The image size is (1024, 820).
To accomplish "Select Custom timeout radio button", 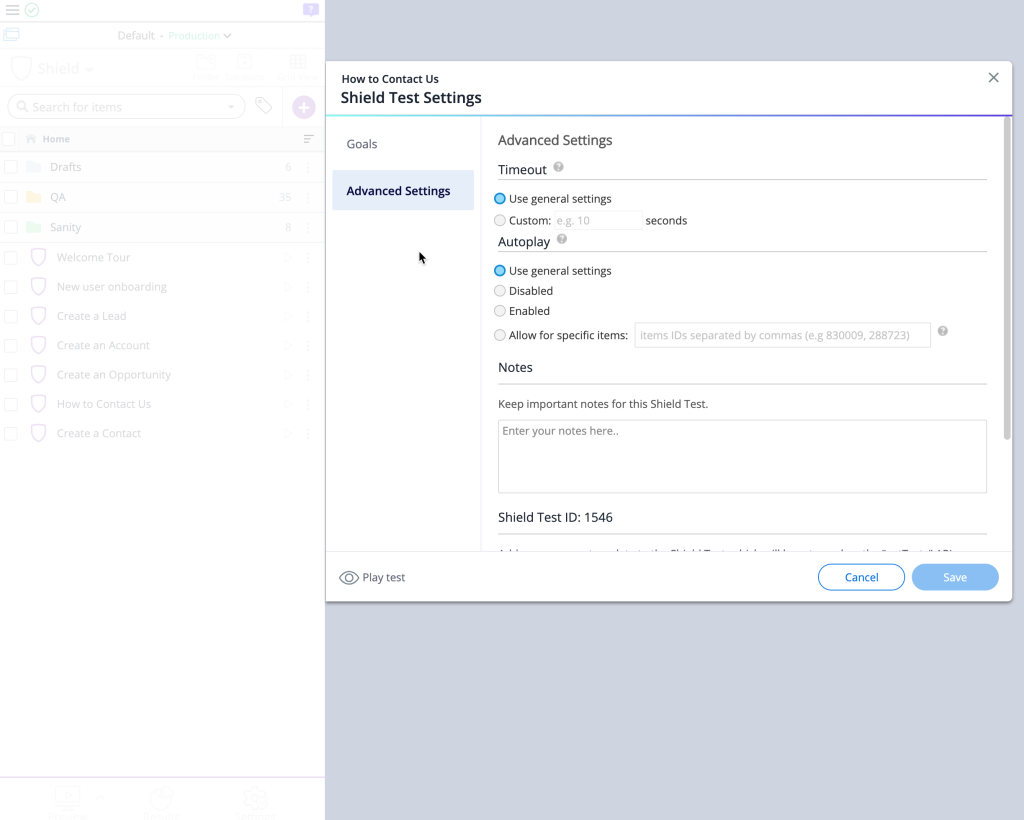I will 500,220.
